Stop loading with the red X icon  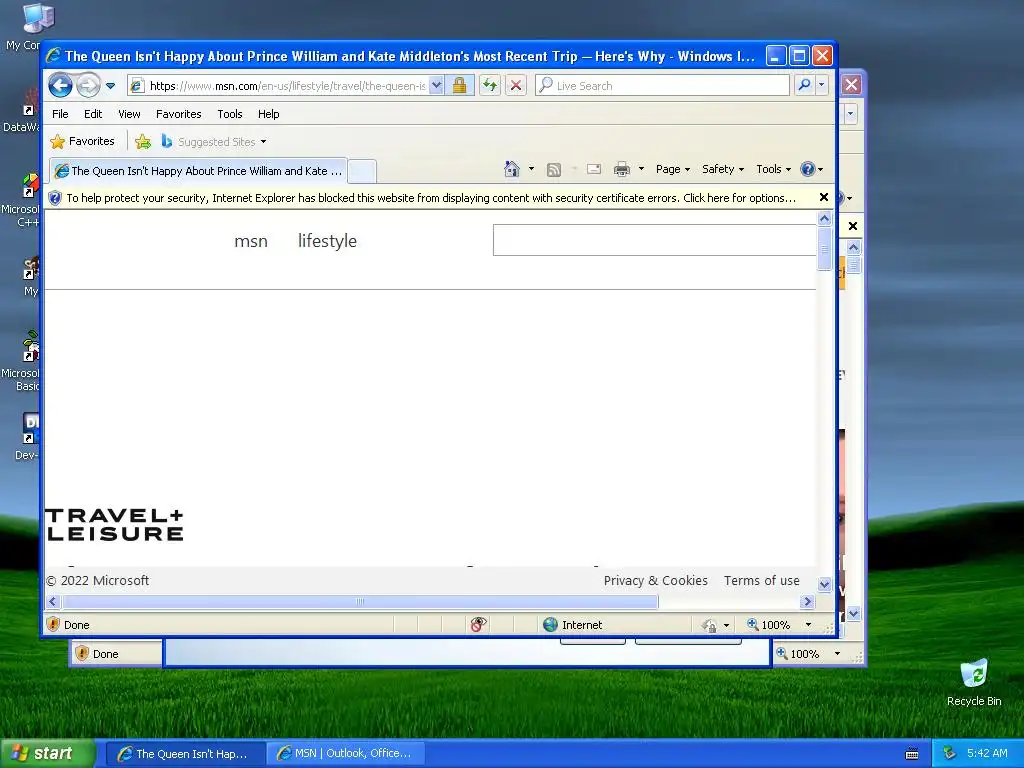tap(516, 86)
